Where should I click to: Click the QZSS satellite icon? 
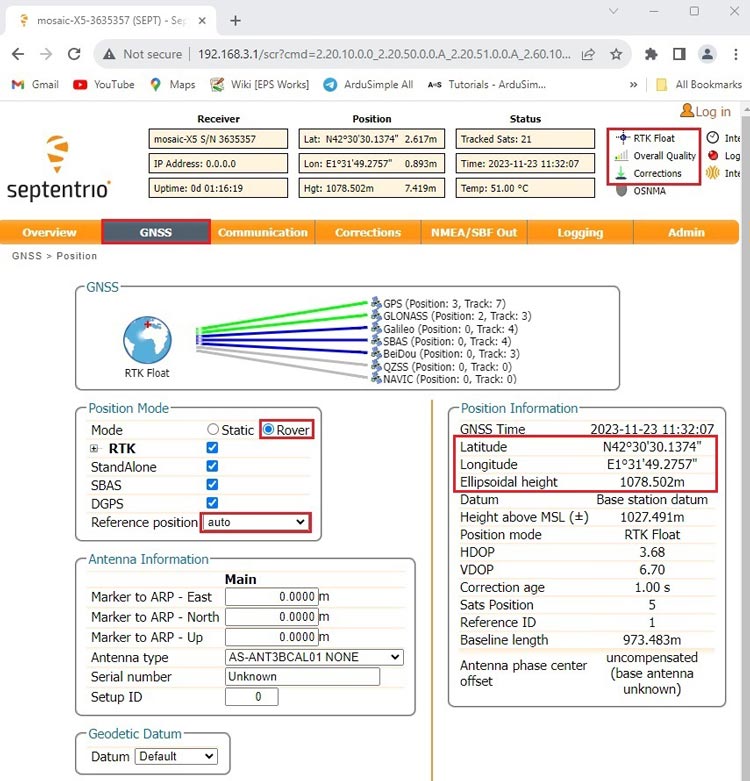click(376, 367)
